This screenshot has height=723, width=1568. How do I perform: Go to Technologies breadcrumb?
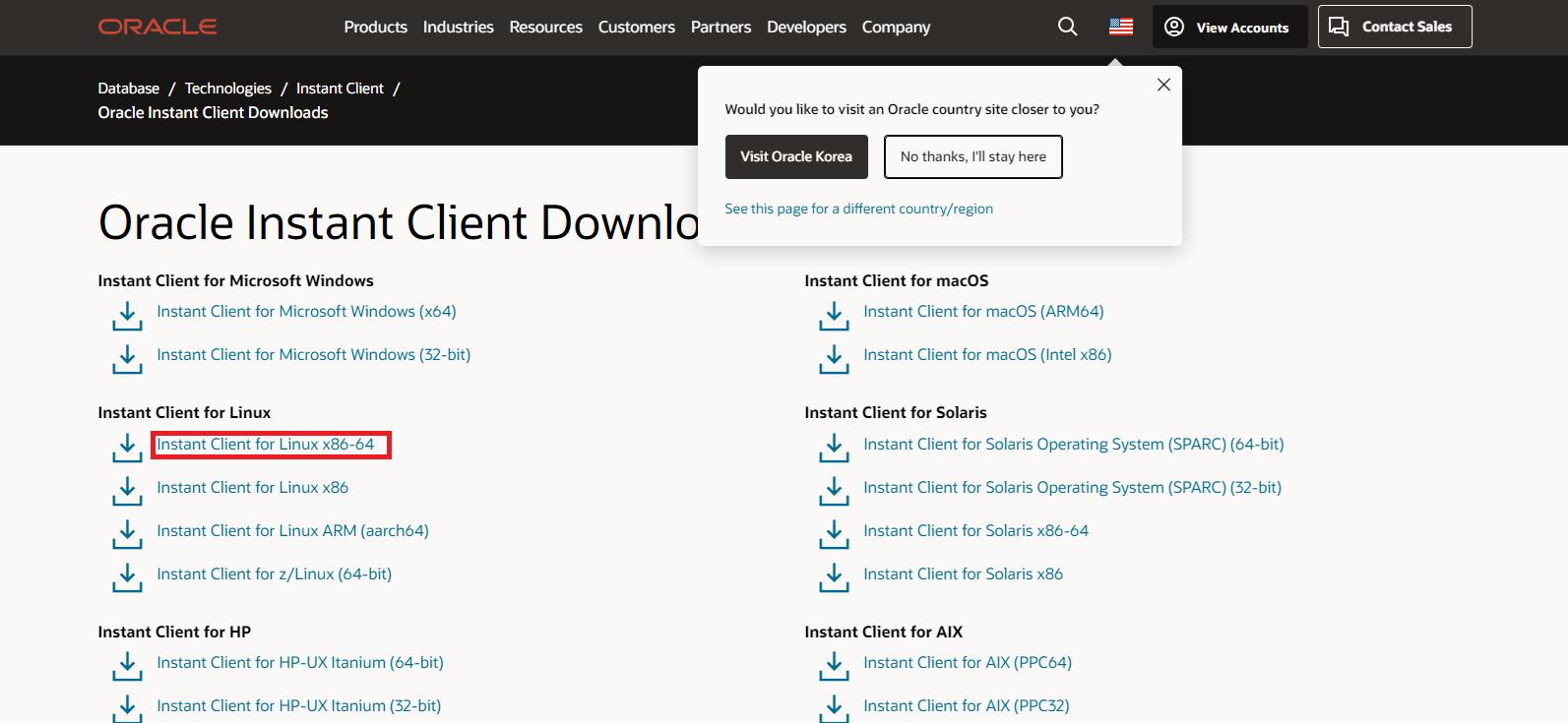coord(227,89)
